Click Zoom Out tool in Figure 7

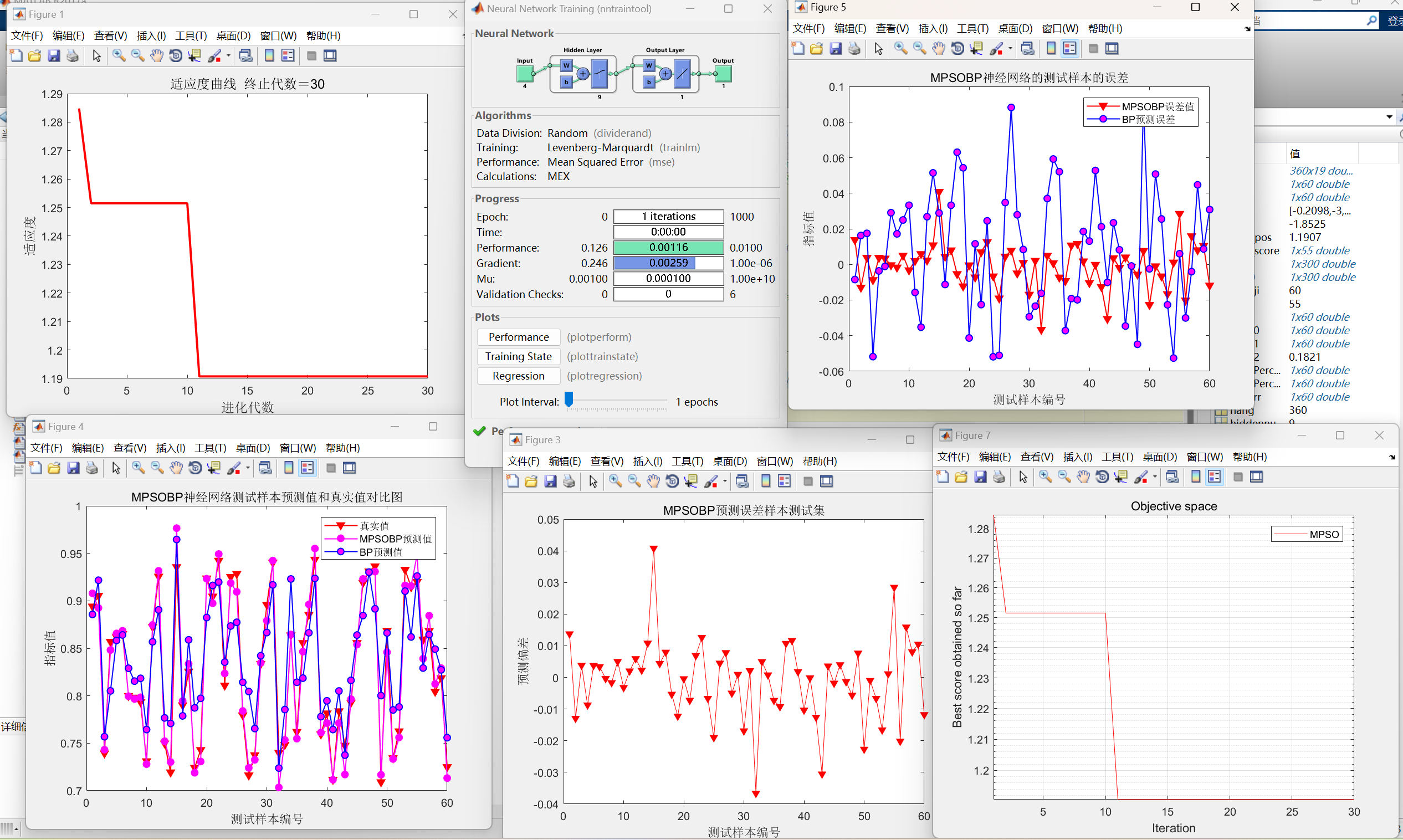coord(1064,477)
